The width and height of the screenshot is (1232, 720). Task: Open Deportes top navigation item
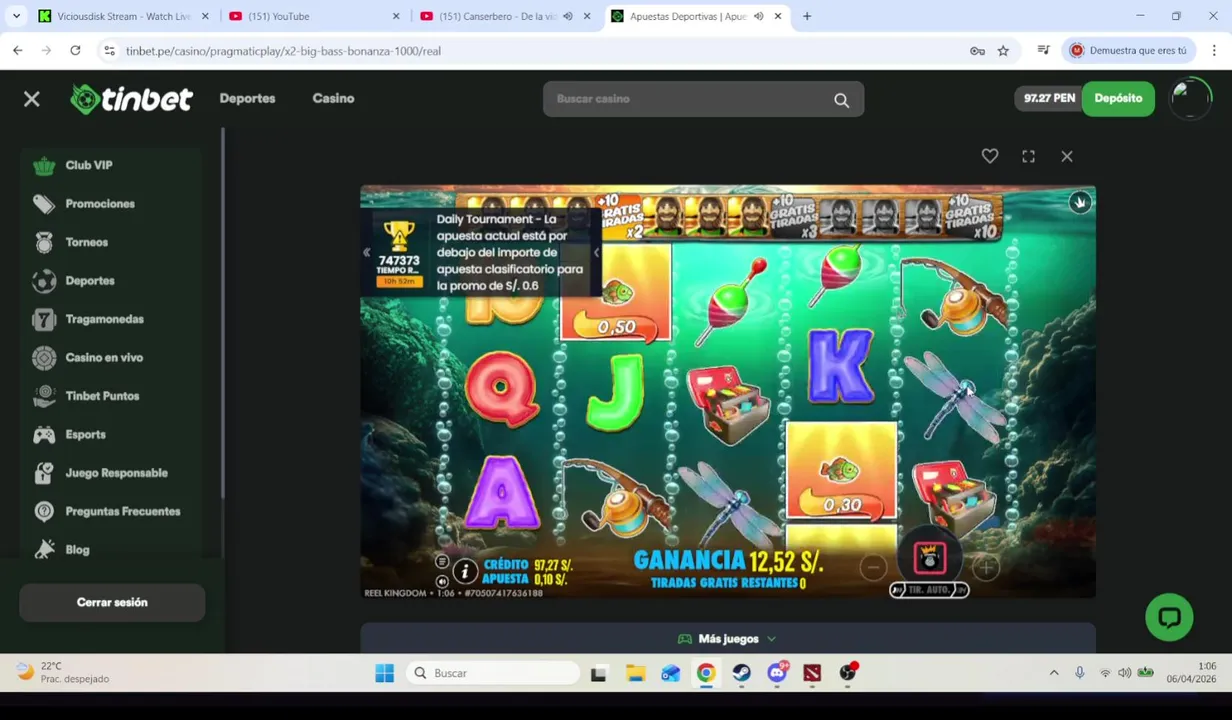(x=247, y=98)
